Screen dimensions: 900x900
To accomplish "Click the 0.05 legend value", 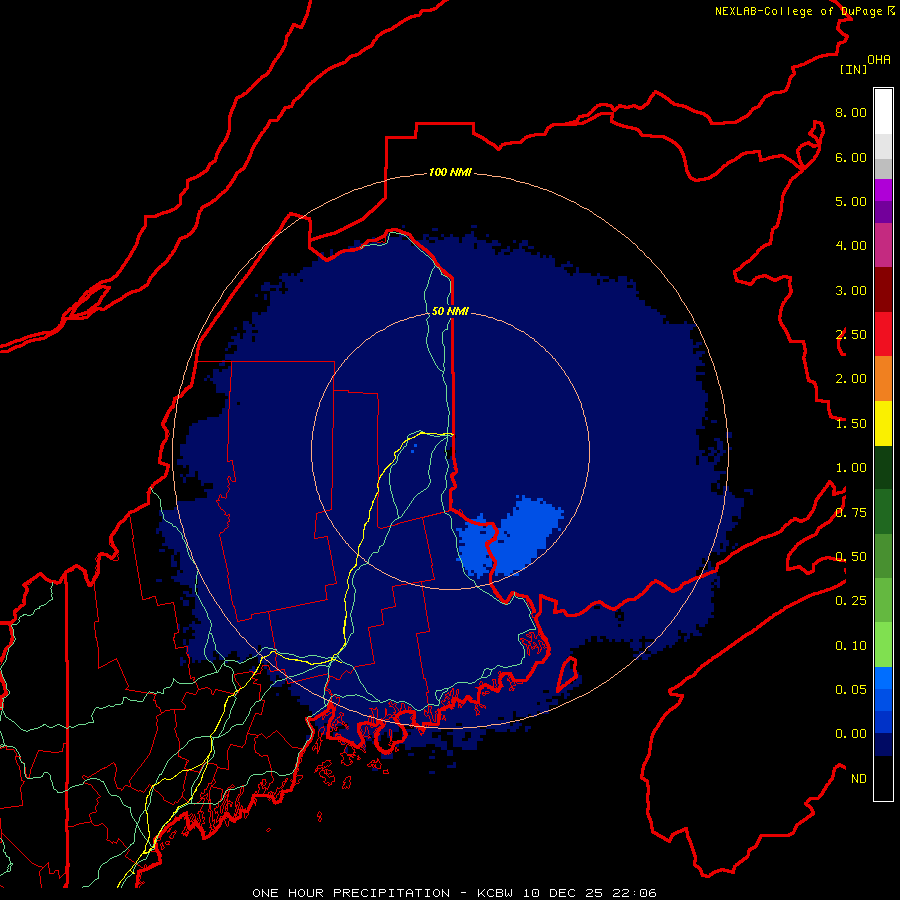I will click(x=851, y=690).
